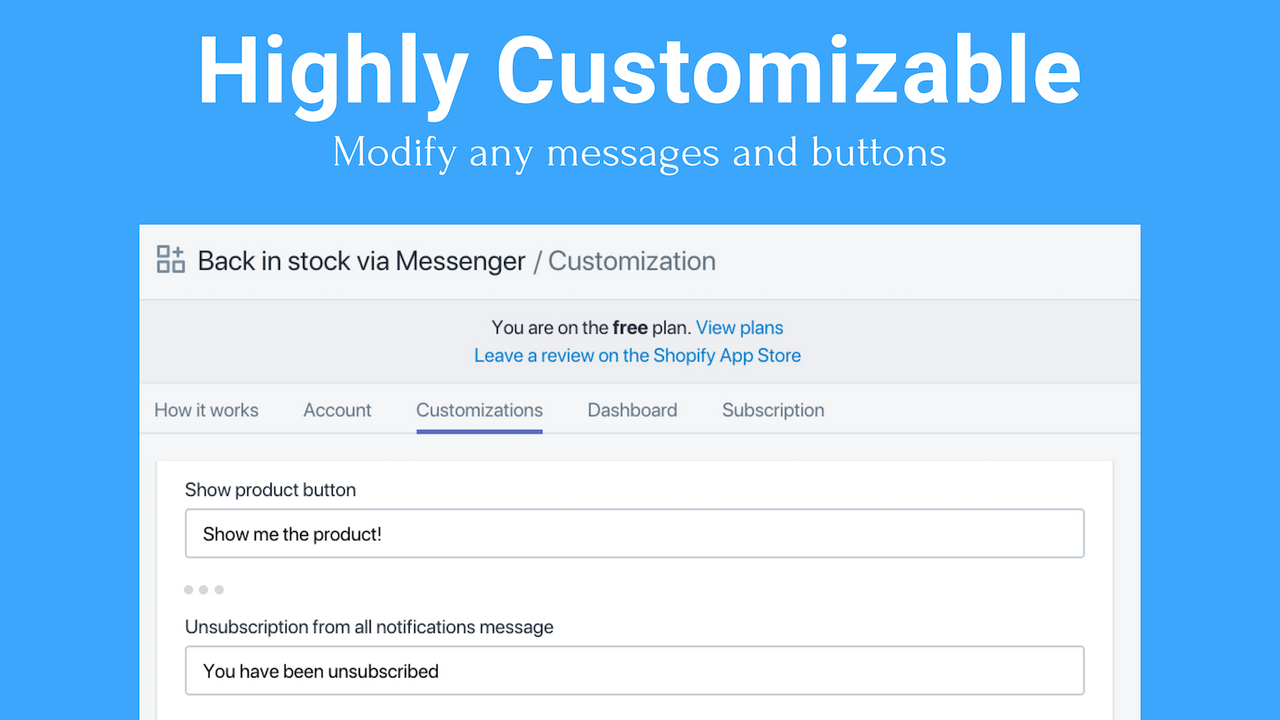Click the breadcrumb Back in stock via Messenger
Image resolution: width=1280 pixels, height=720 pixels.
tap(362, 261)
